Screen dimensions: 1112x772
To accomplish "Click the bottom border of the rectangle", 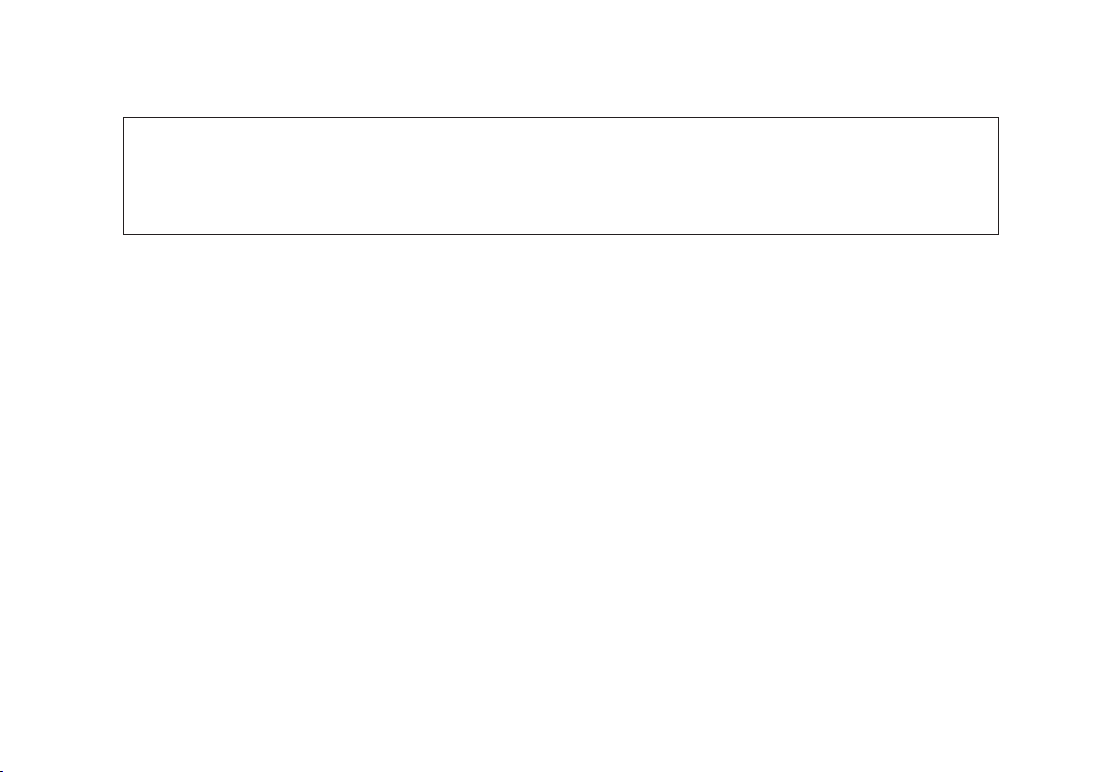I will pyautogui.click(x=560, y=234).
